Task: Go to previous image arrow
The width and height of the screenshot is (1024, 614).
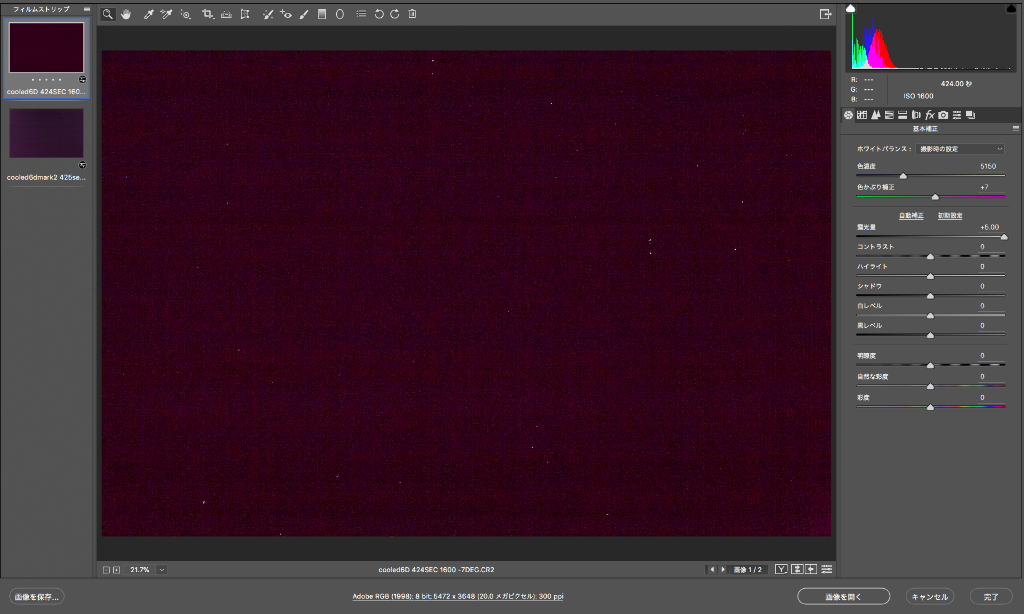Action: coord(712,570)
